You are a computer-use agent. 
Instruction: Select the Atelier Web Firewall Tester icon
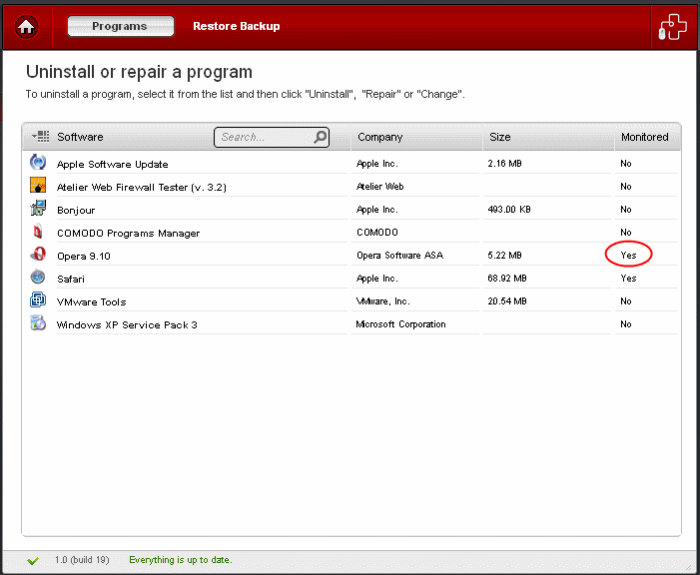pyautogui.click(x=38, y=185)
